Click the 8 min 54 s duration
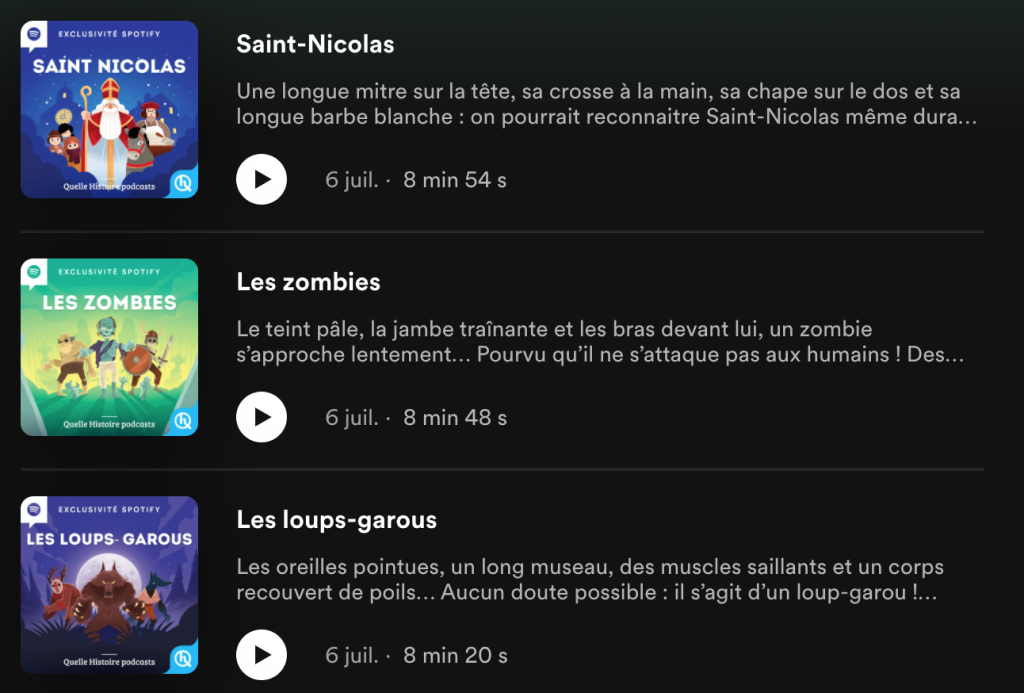The width and height of the screenshot is (1024, 693). pyautogui.click(x=455, y=180)
